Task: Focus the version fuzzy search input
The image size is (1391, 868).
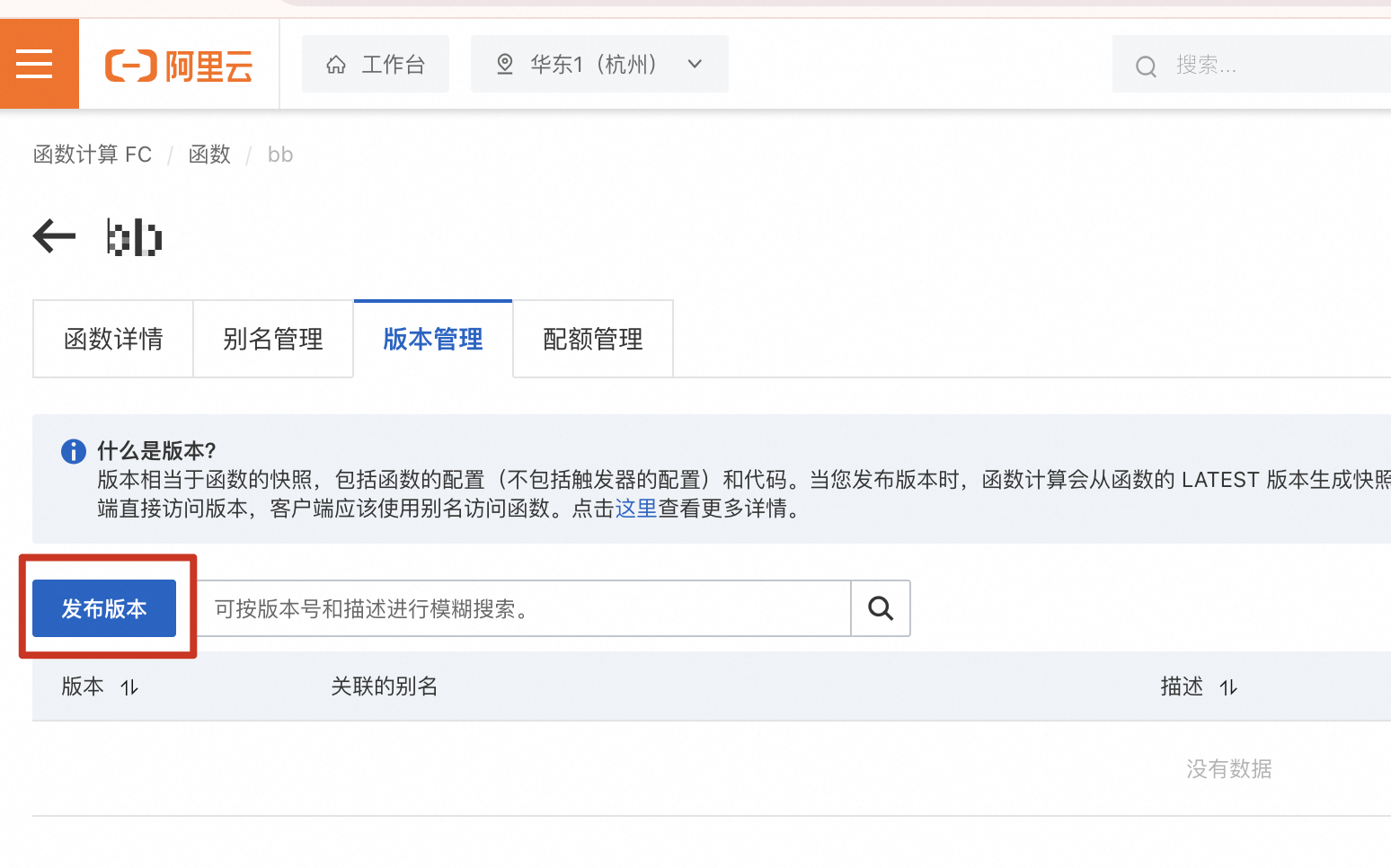Action: pyautogui.click(x=523, y=608)
